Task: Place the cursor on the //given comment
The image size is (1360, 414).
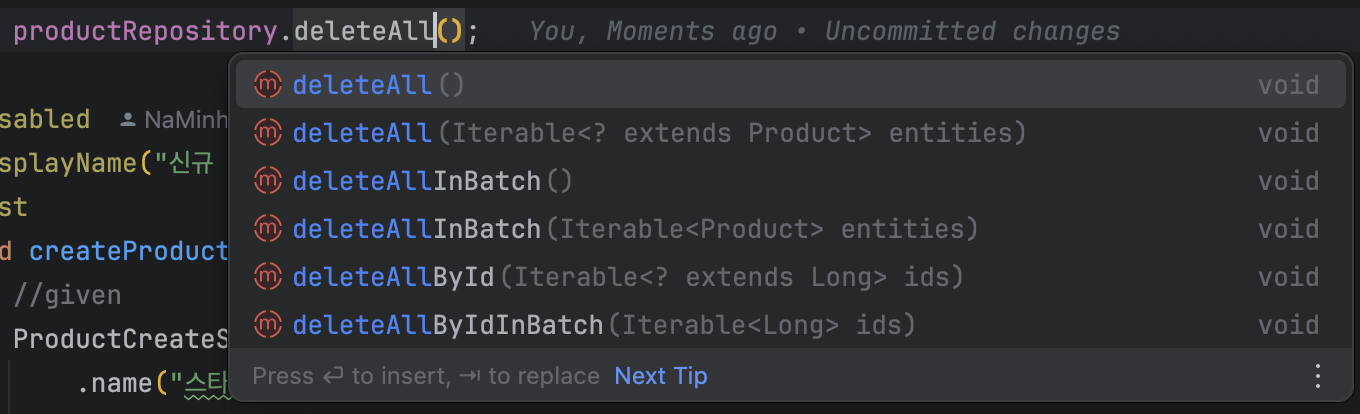Action: pos(67,296)
